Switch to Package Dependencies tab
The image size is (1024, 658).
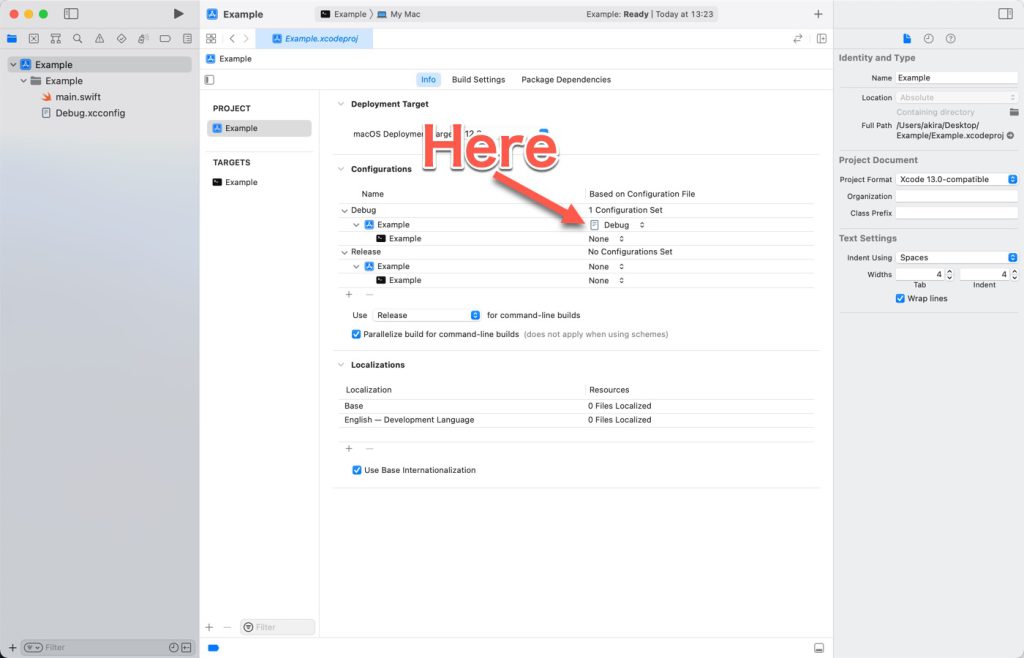pyautogui.click(x=566, y=80)
